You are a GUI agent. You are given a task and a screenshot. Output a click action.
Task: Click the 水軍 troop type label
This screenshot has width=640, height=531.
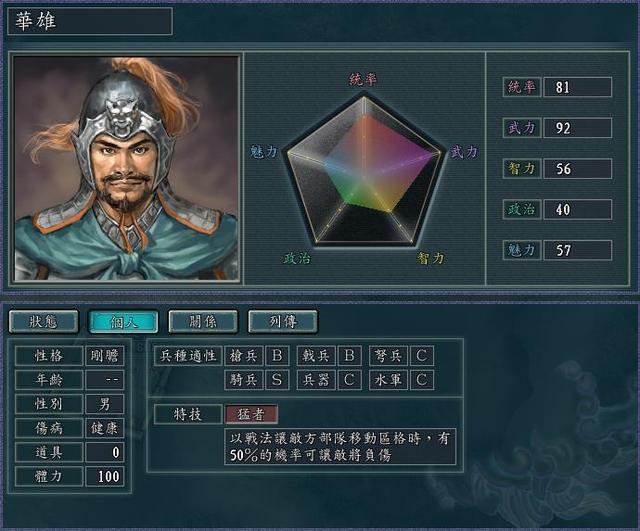click(388, 380)
